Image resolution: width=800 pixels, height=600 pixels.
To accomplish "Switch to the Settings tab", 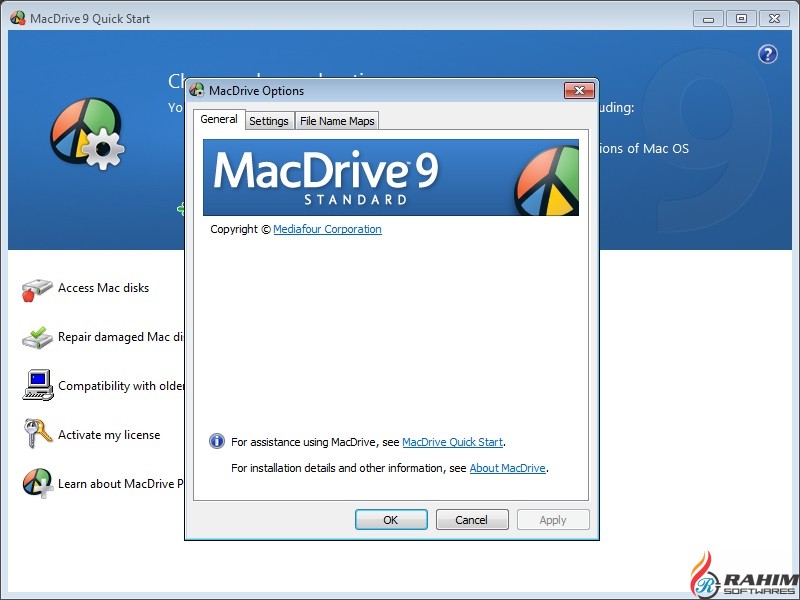I will 269,121.
